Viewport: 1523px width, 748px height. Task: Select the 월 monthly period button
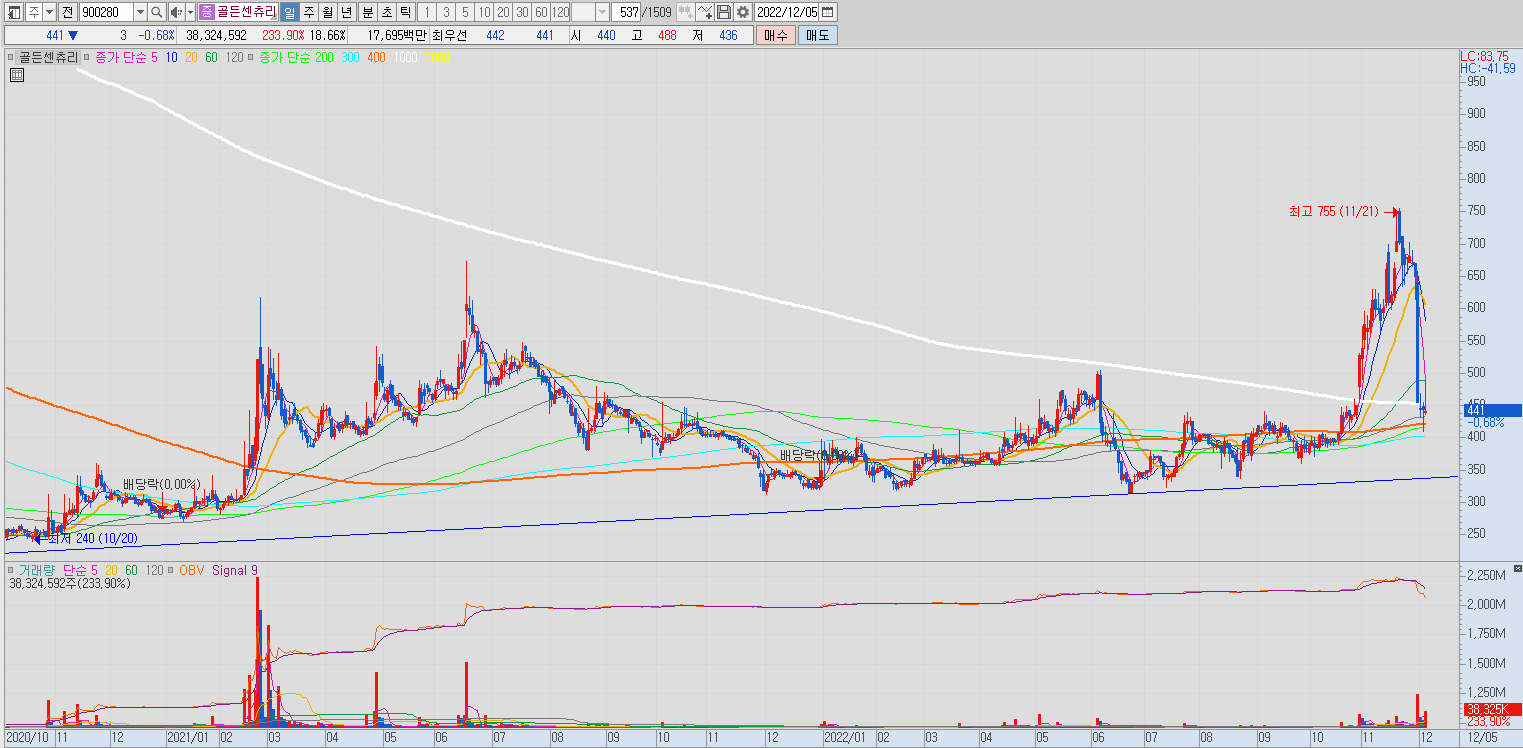pyautogui.click(x=328, y=12)
